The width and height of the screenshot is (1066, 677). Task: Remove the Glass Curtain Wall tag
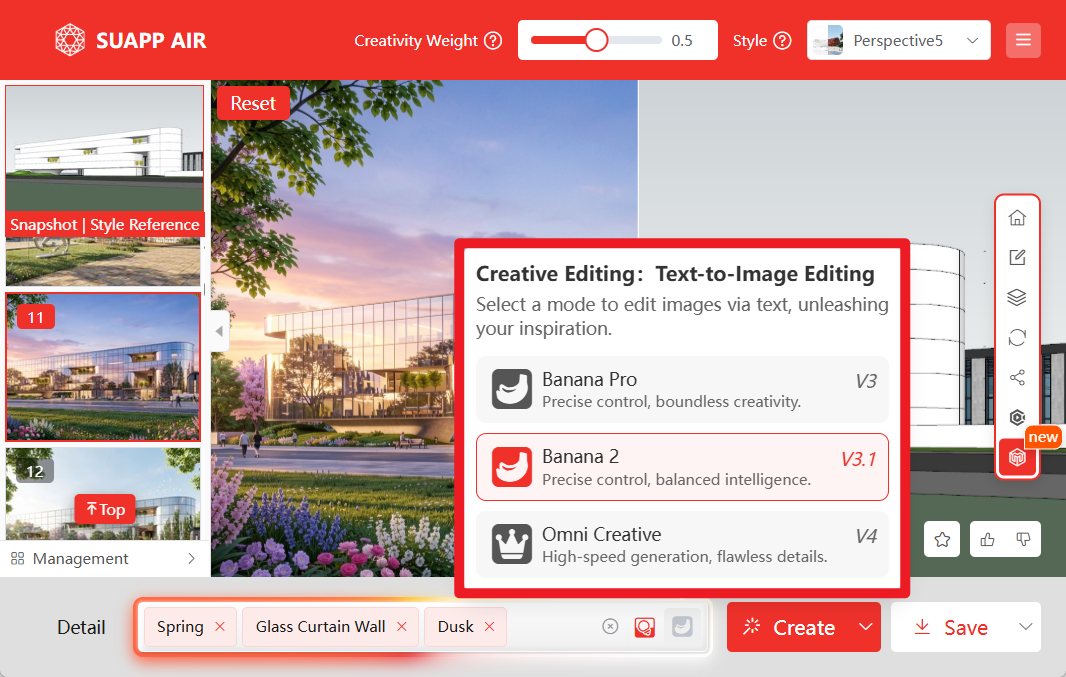402,627
